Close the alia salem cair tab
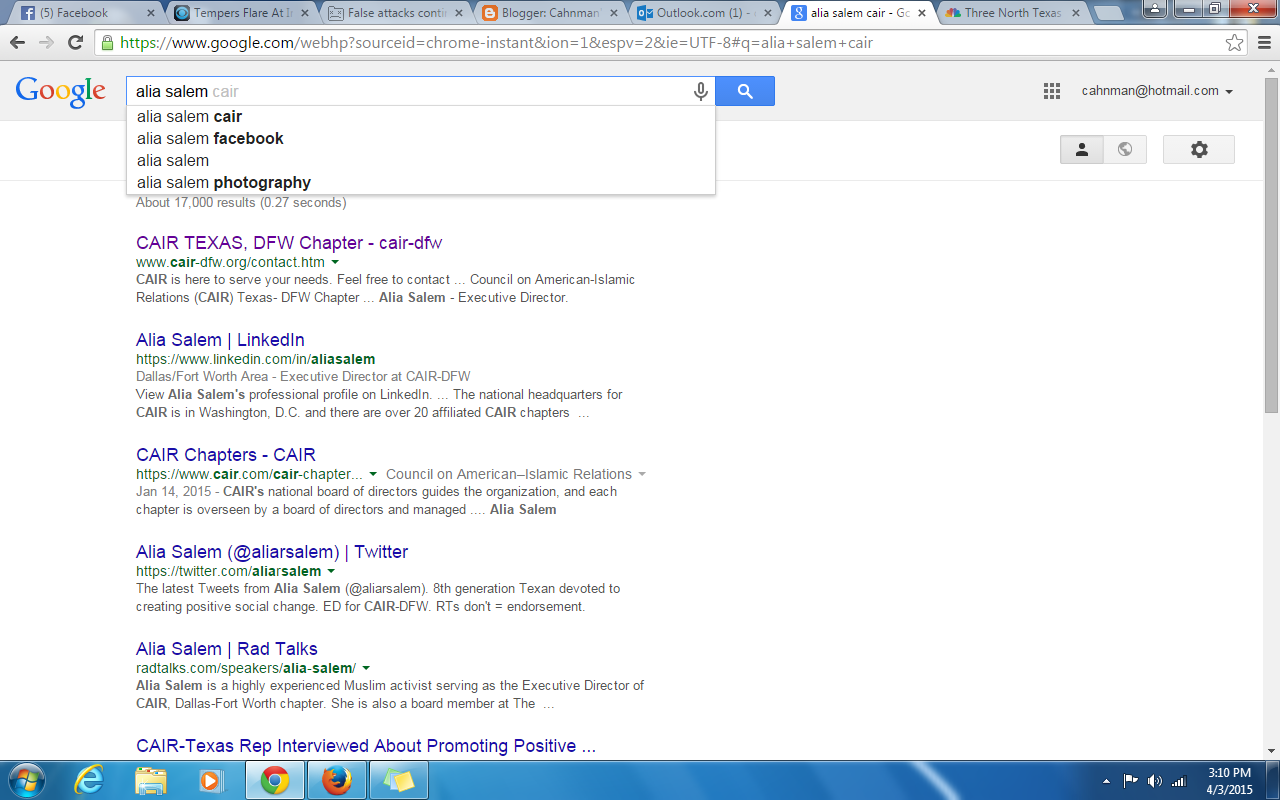Image resolution: width=1280 pixels, height=800 pixels. (921, 13)
